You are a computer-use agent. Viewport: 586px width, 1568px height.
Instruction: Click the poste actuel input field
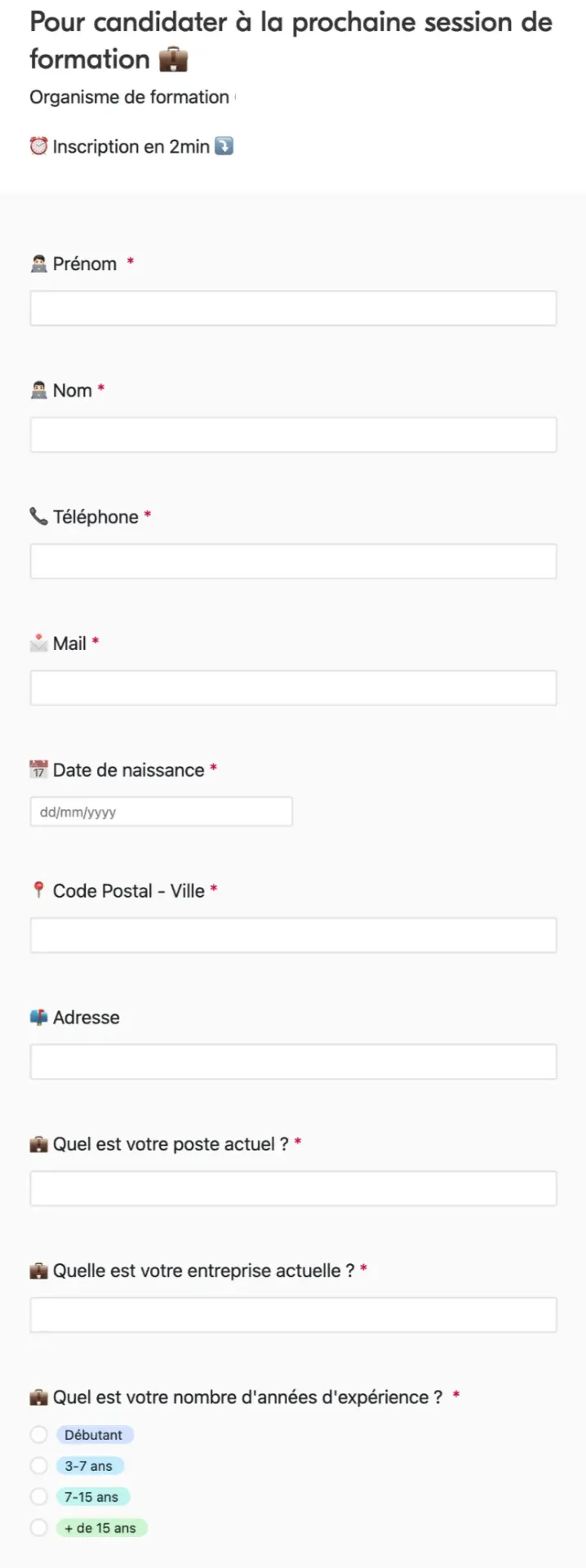[x=292, y=1188]
